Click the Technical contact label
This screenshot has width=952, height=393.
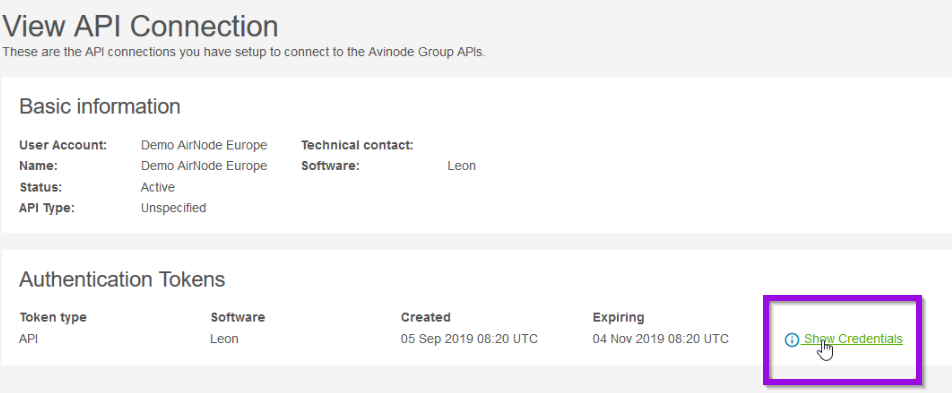coord(357,145)
